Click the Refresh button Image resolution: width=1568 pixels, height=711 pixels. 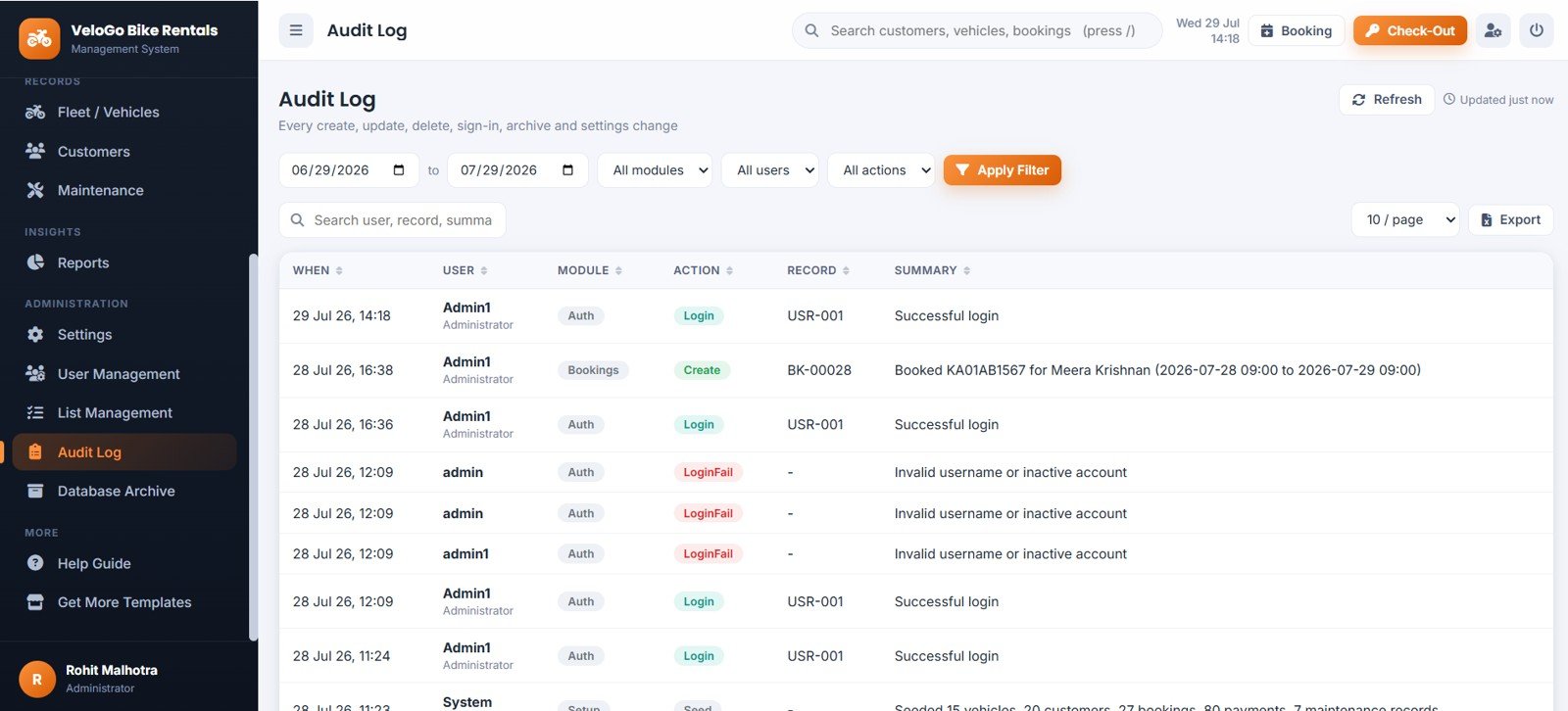[1387, 99]
